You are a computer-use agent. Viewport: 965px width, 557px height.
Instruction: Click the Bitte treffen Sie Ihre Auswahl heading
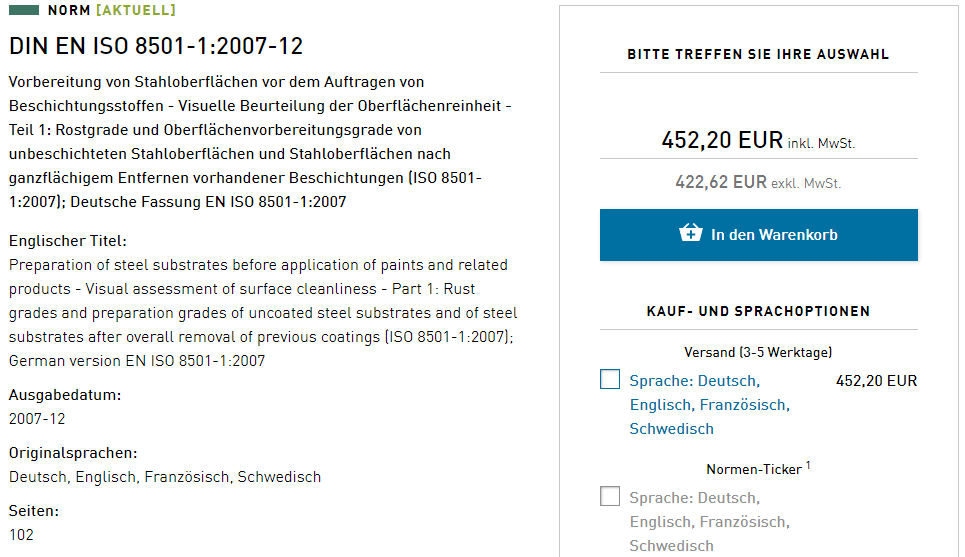point(758,54)
